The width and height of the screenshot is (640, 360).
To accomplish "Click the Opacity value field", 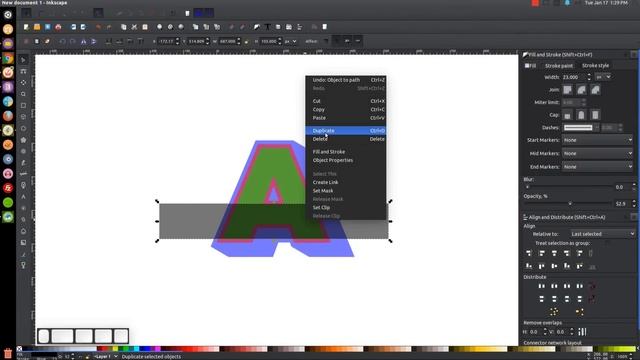I will (622, 203).
